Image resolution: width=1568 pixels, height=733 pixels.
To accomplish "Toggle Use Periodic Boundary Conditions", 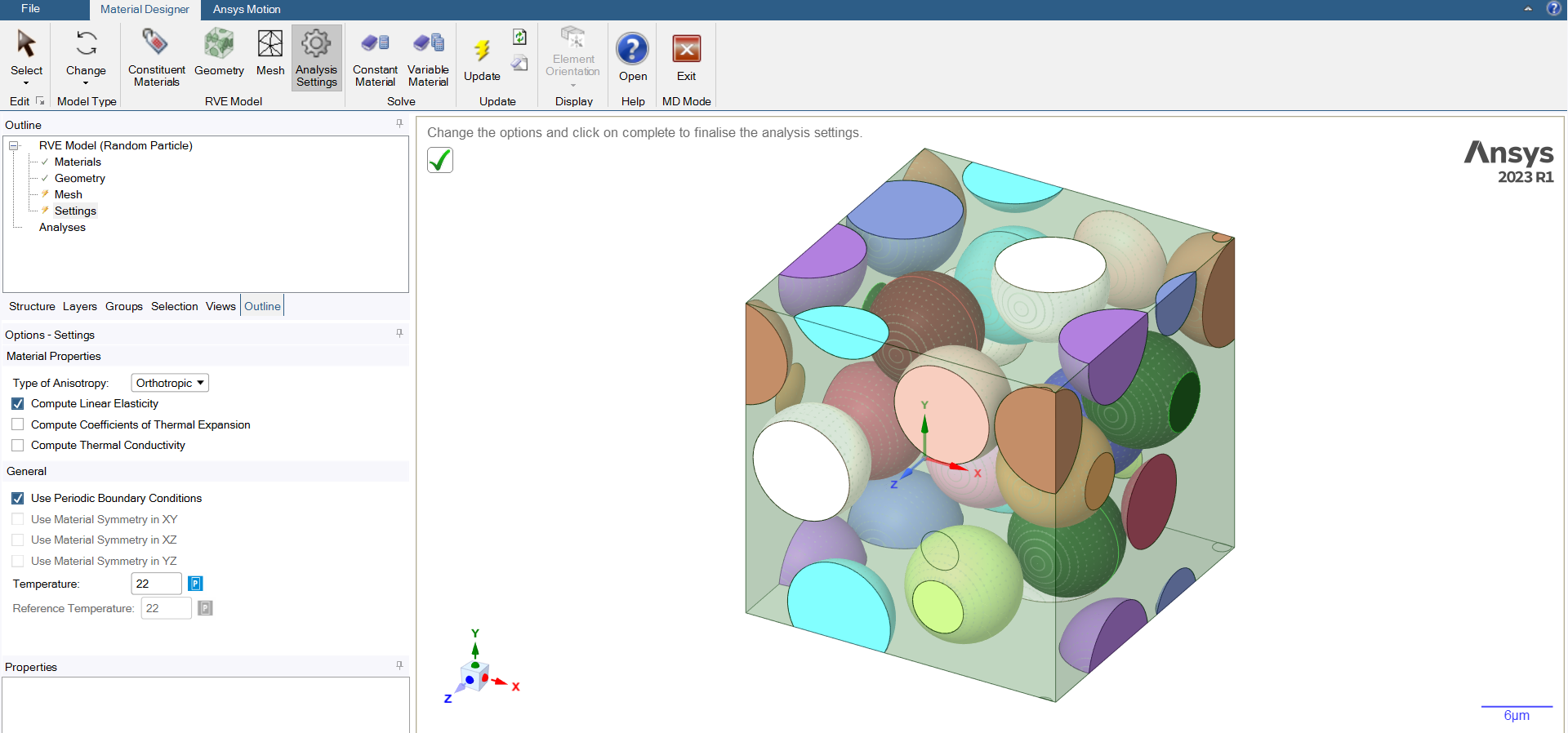I will pyautogui.click(x=18, y=499).
